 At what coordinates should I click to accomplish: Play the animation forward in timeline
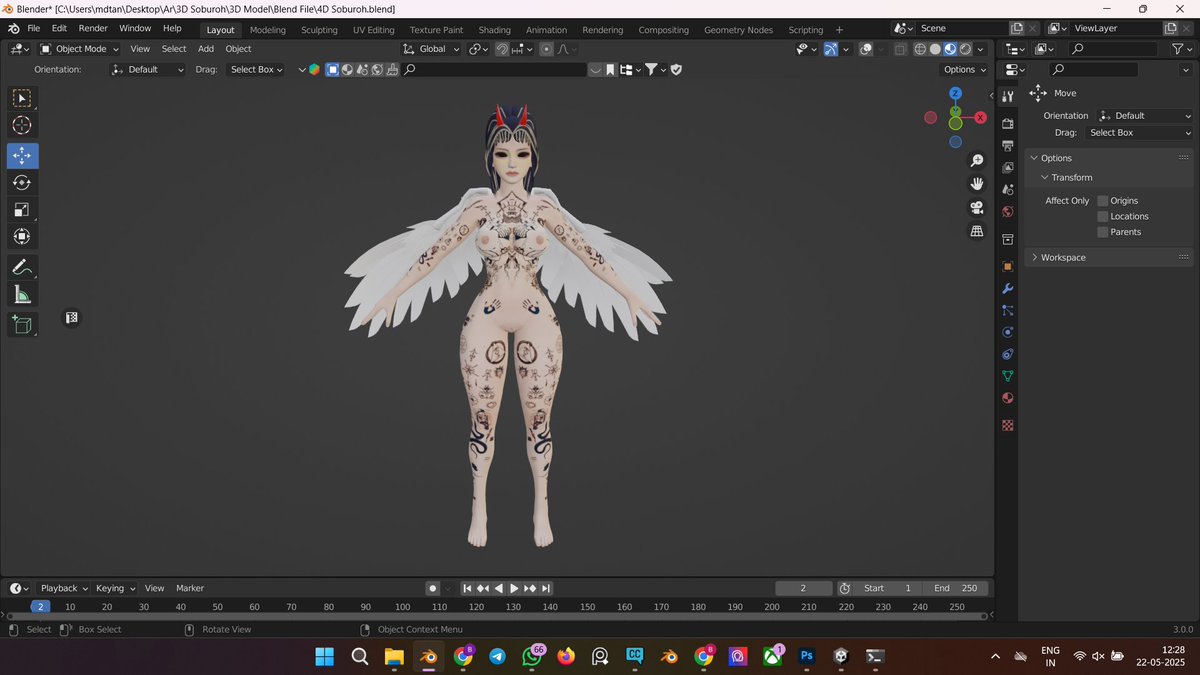(514, 588)
